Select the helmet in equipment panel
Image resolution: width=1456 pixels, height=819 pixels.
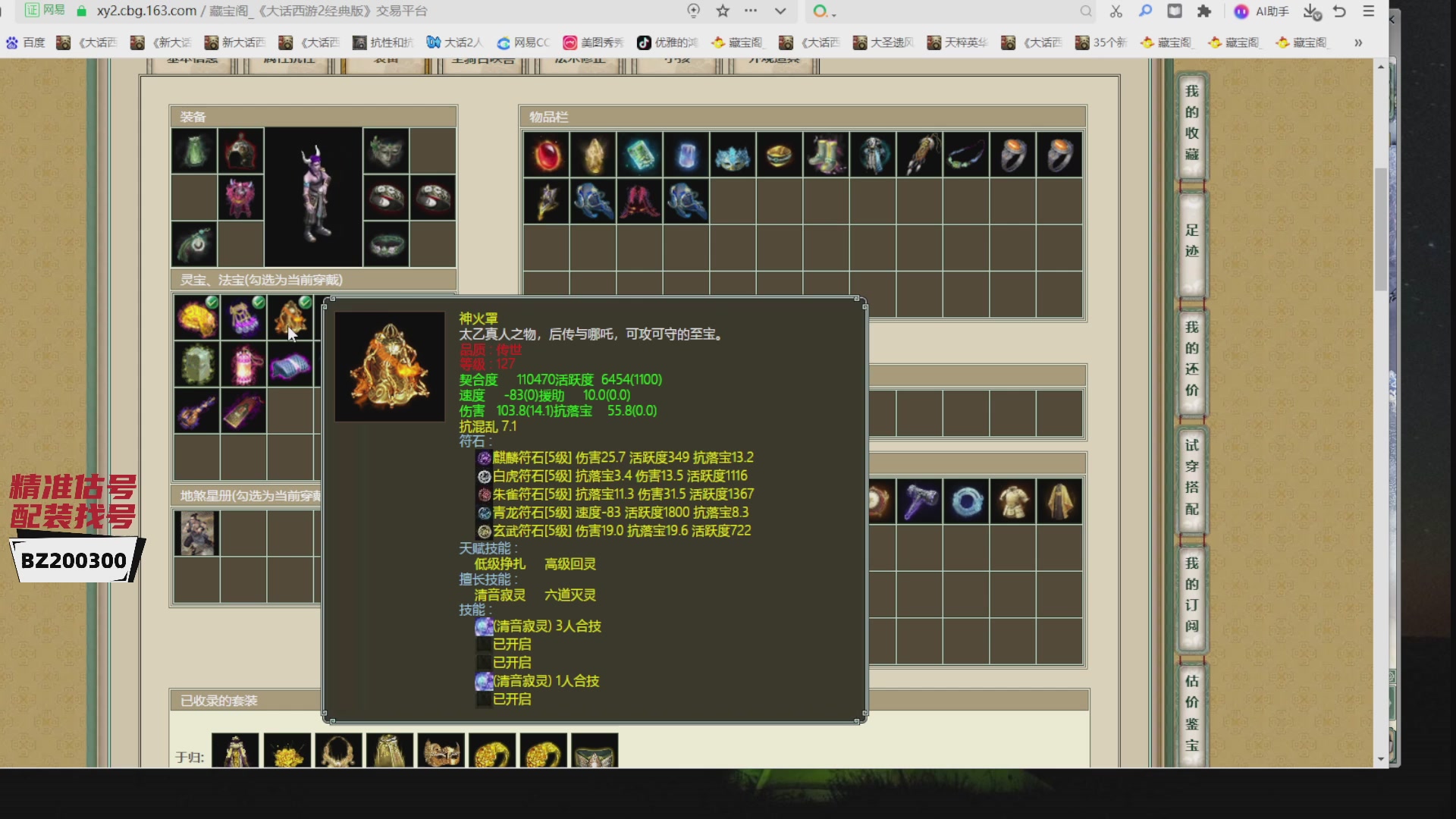click(x=241, y=151)
